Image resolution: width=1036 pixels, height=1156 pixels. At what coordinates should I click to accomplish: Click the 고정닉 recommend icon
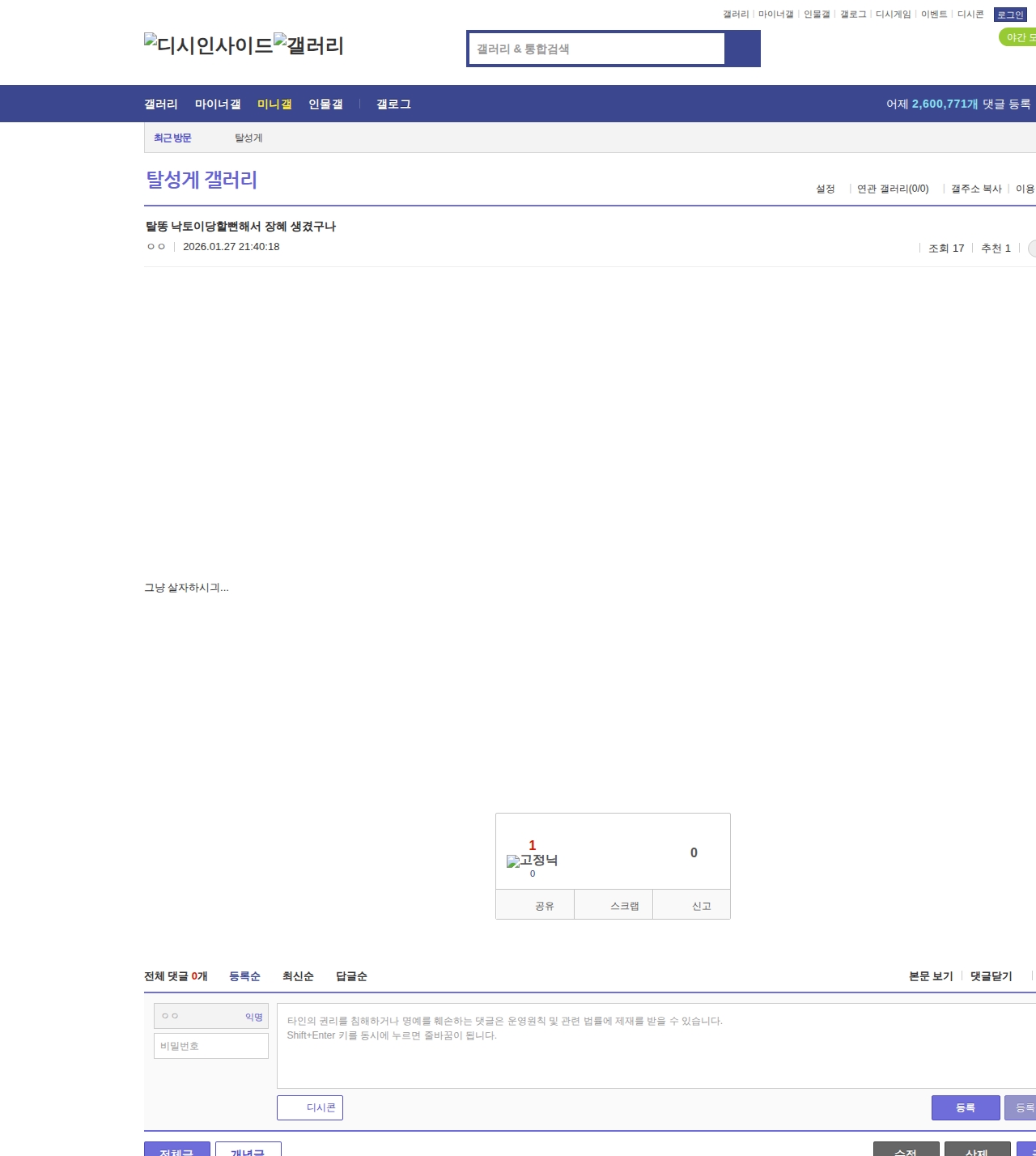click(532, 861)
